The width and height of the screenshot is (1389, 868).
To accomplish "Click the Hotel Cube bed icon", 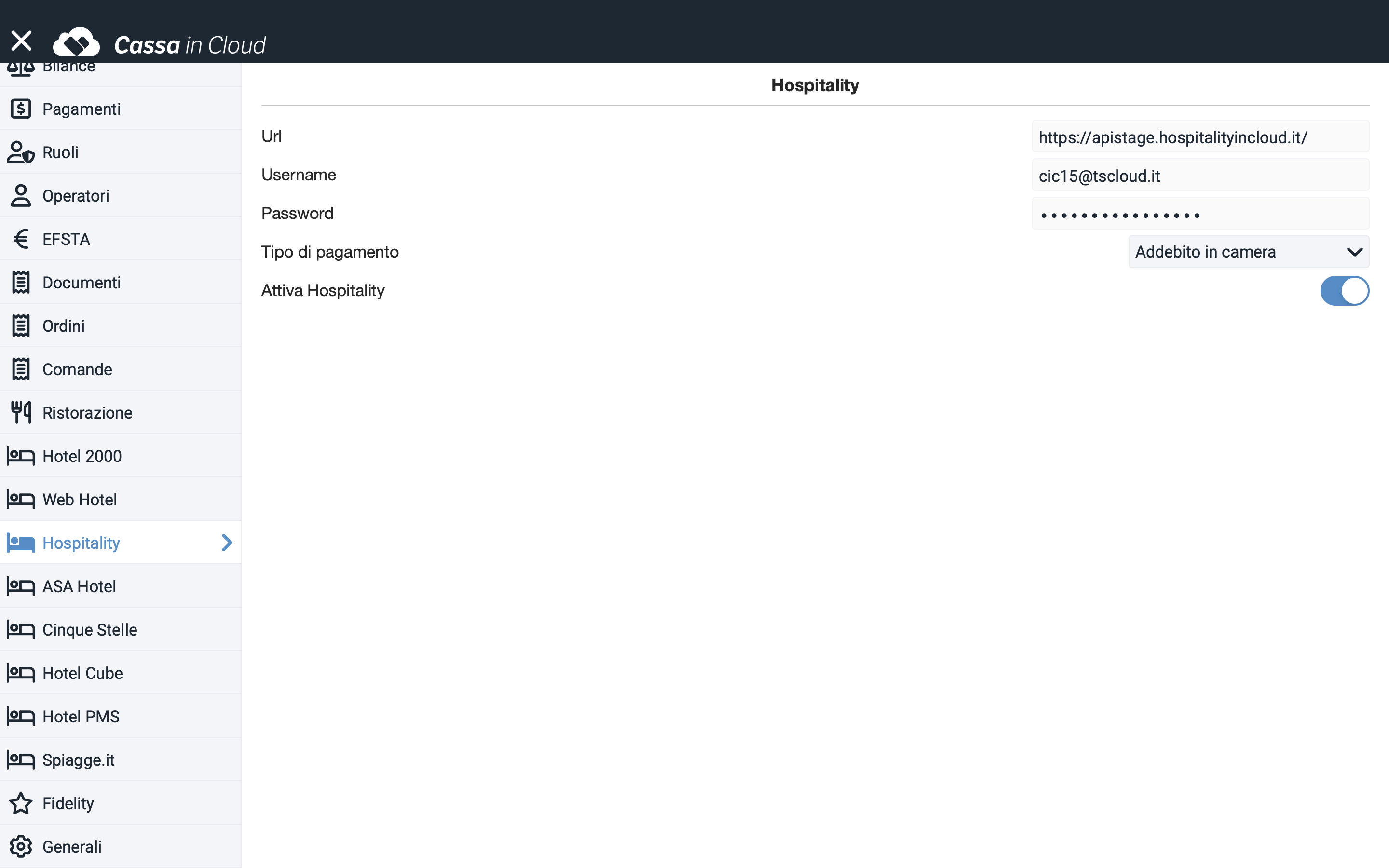I will 21,673.
